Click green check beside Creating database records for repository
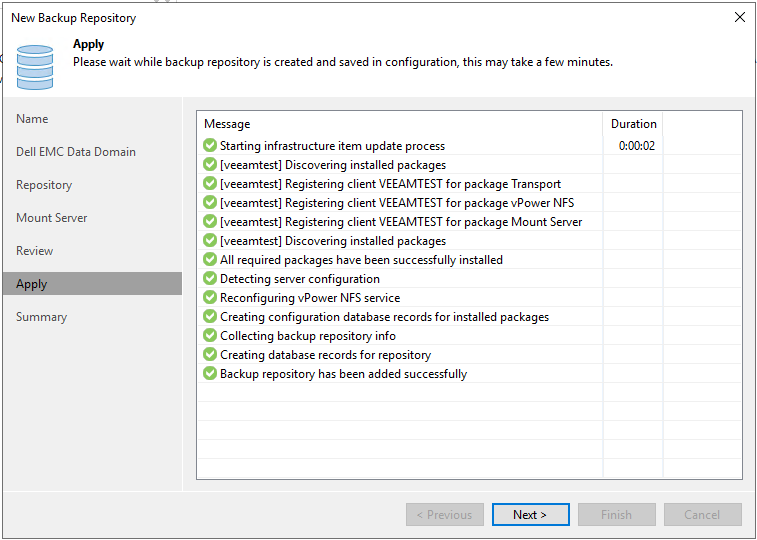 [210, 355]
